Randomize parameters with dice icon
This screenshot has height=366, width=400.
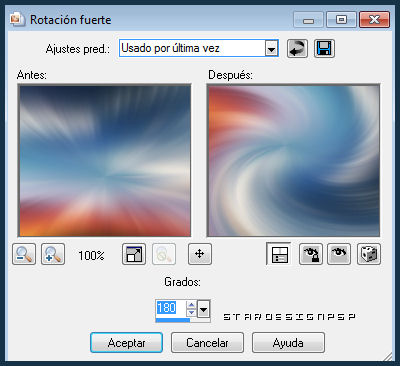pyautogui.click(x=369, y=254)
